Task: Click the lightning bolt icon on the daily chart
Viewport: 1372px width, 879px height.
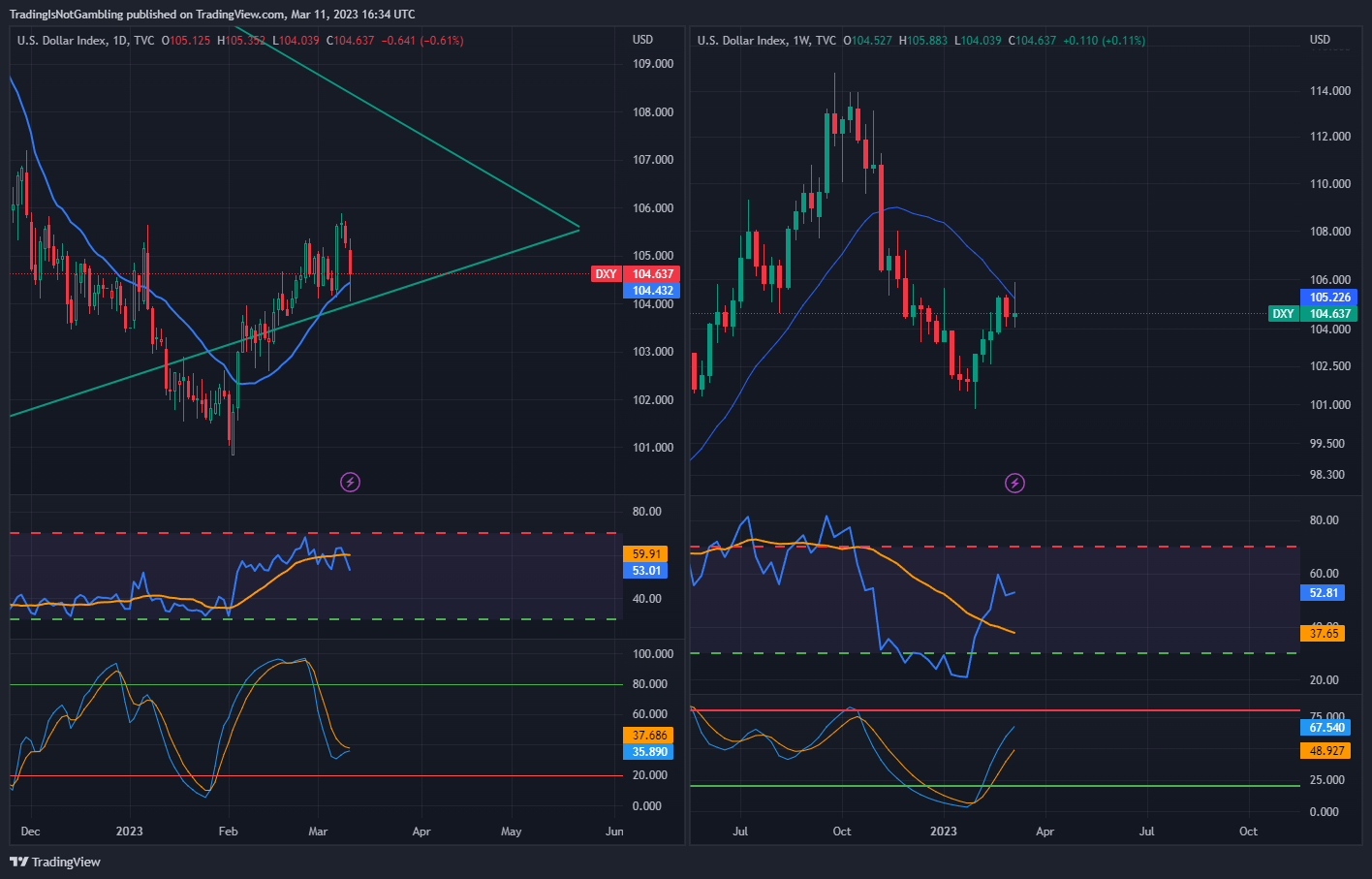Action: pos(351,482)
